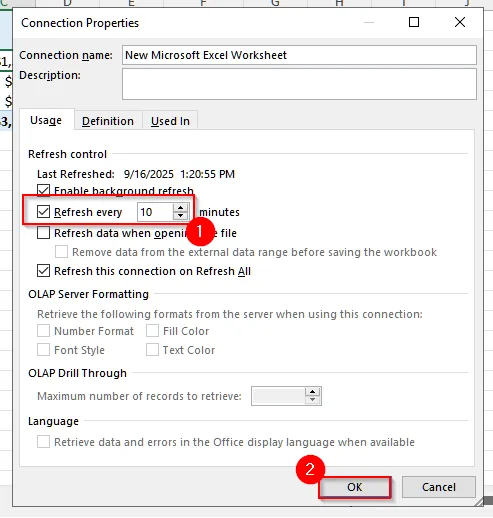
Task: Click the OLAP Server Formatting heading
Action: click(x=88, y=294)
